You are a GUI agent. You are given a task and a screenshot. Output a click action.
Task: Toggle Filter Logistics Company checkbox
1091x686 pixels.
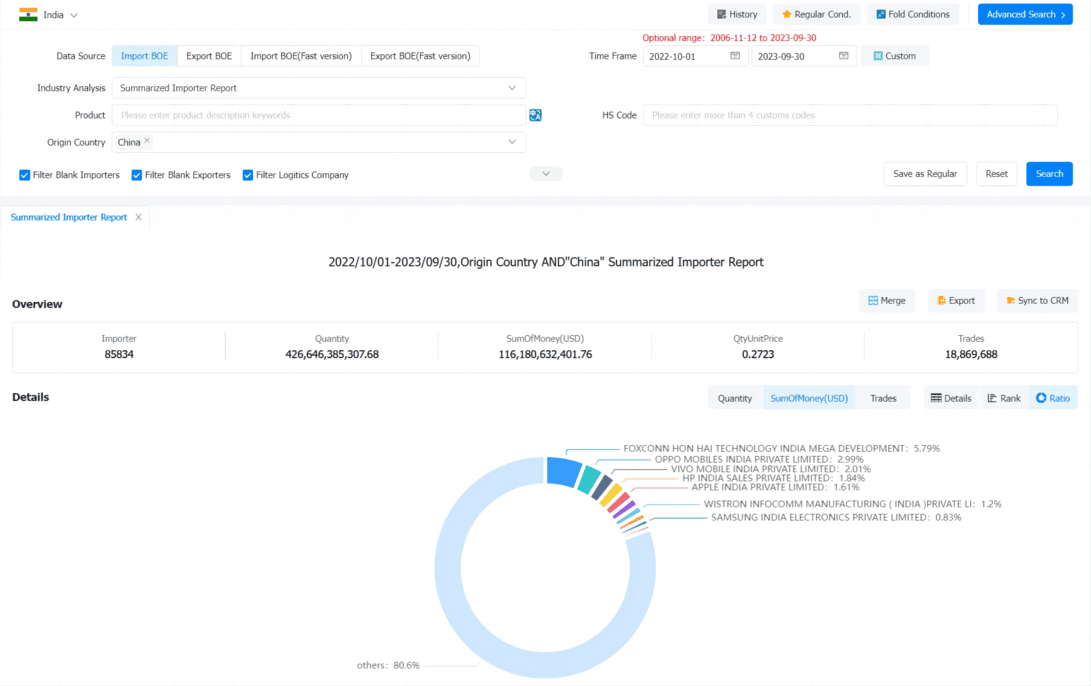[248, 175]
